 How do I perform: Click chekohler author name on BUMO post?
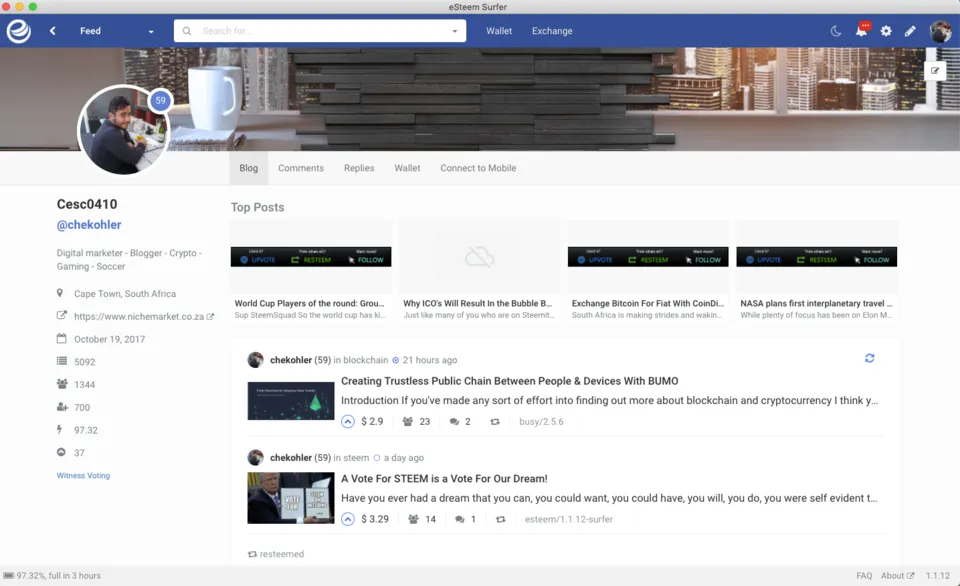pyautogui.click(x=291, y=360)
